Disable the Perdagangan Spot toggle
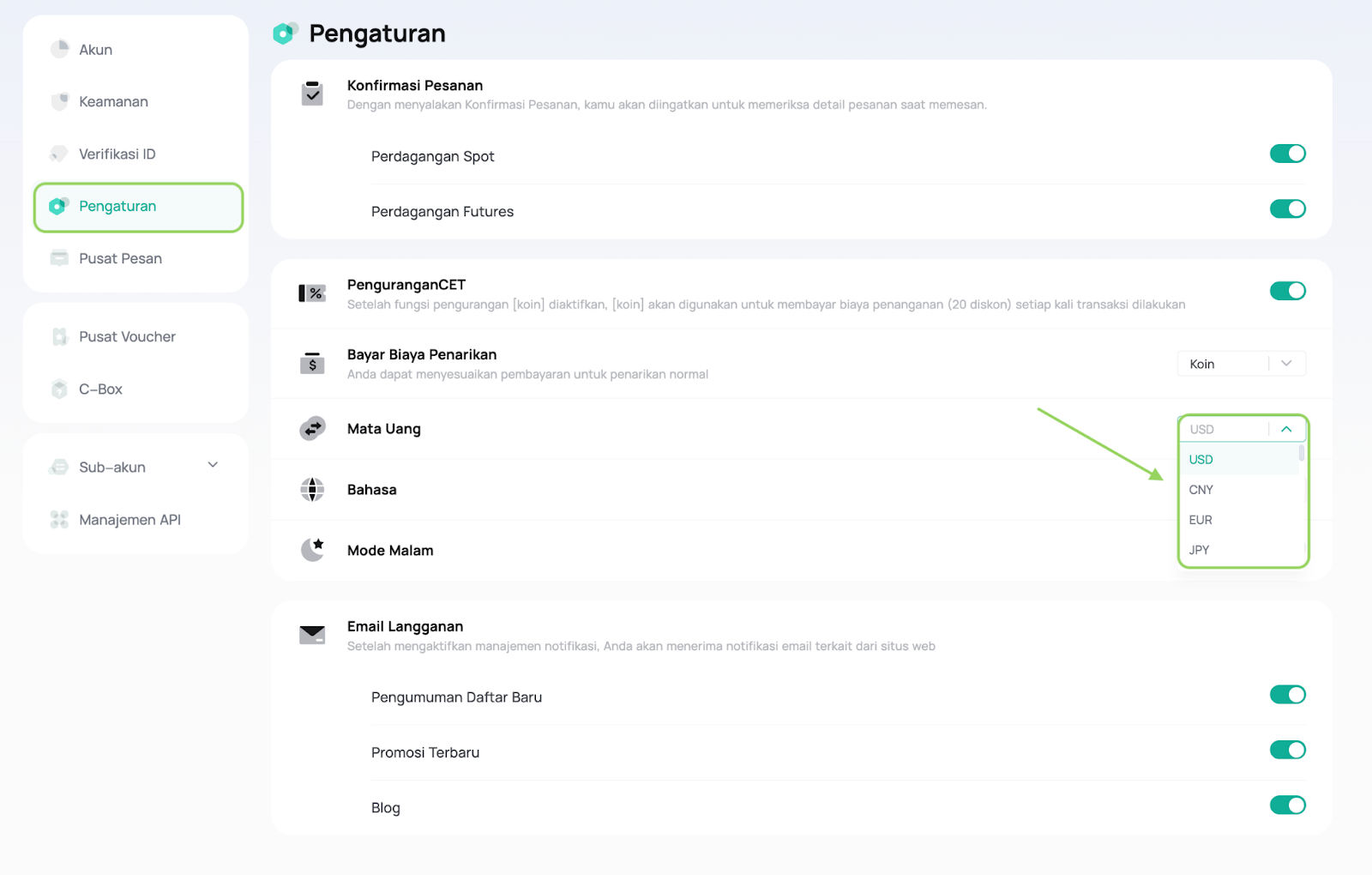1372x875 pixels. pyautogui.click(x=1287, y=154)
